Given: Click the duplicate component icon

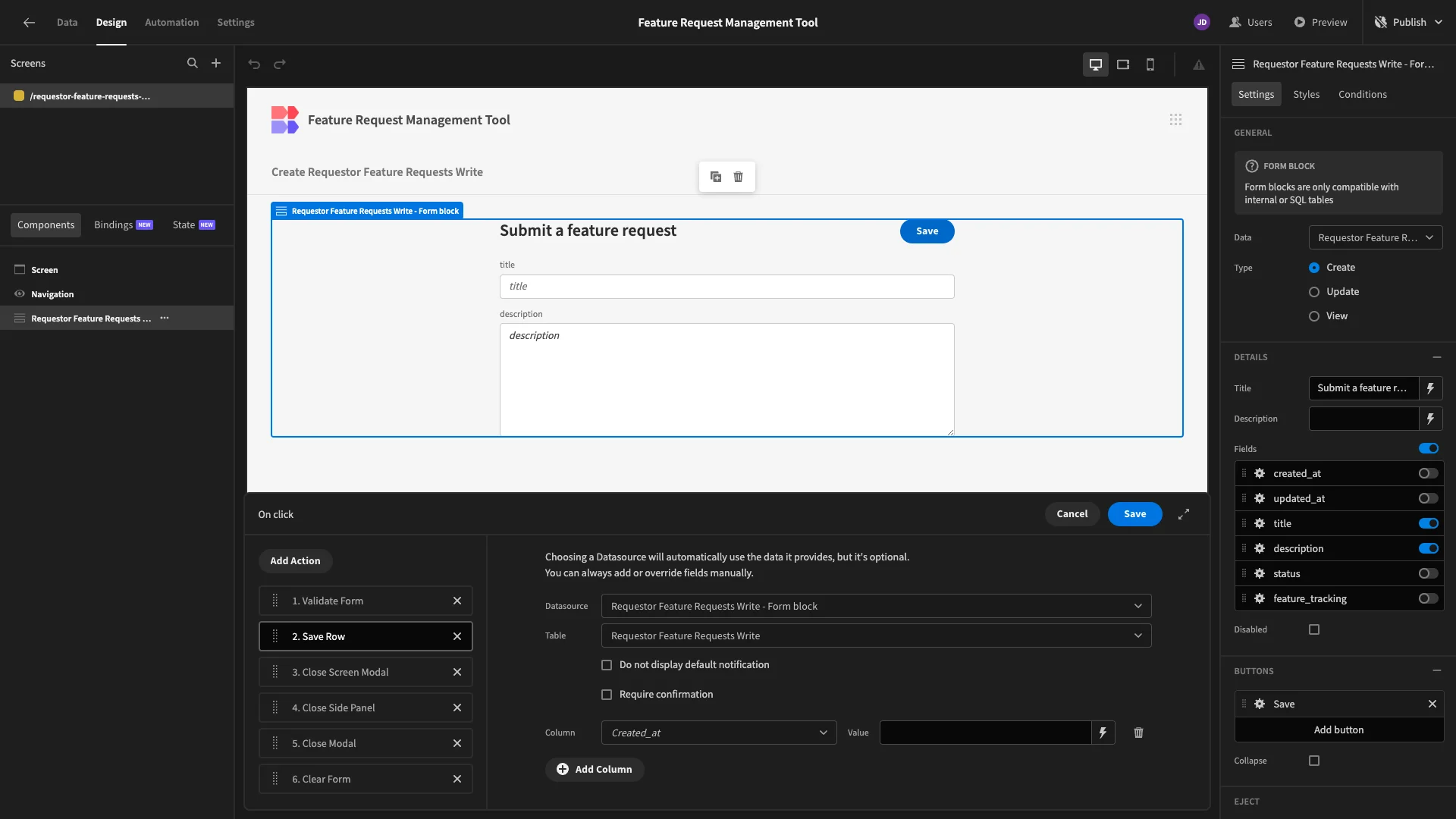Looking at the screenshot, I should point(715,177).
